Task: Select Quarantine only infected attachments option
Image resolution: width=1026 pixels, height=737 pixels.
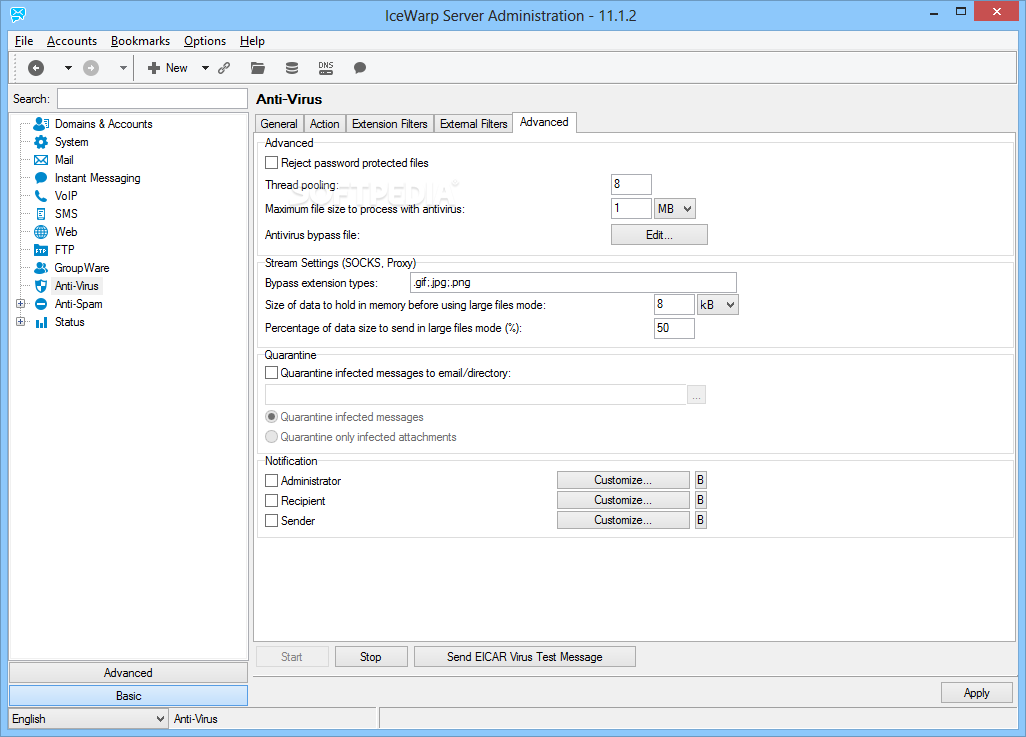Action: point(272,437)
